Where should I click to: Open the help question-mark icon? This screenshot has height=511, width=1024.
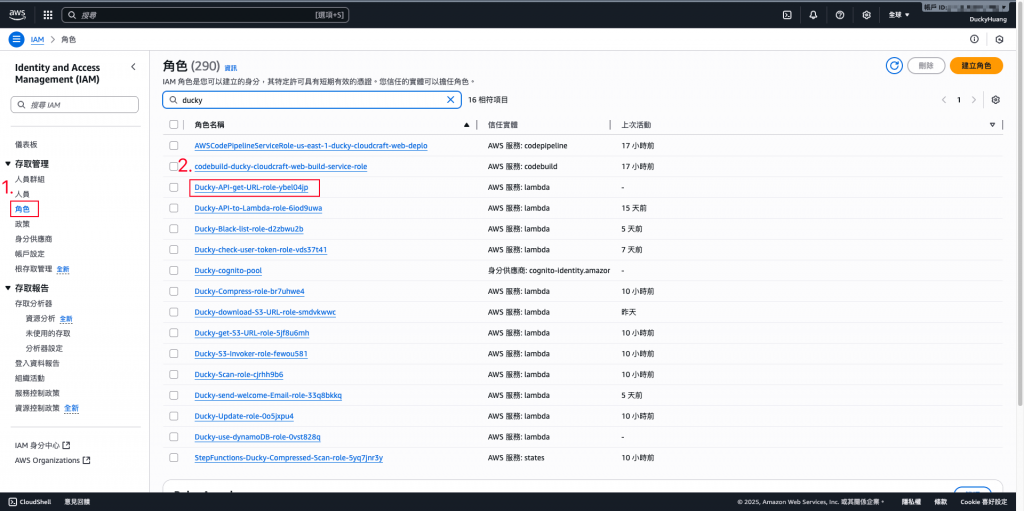840,15
